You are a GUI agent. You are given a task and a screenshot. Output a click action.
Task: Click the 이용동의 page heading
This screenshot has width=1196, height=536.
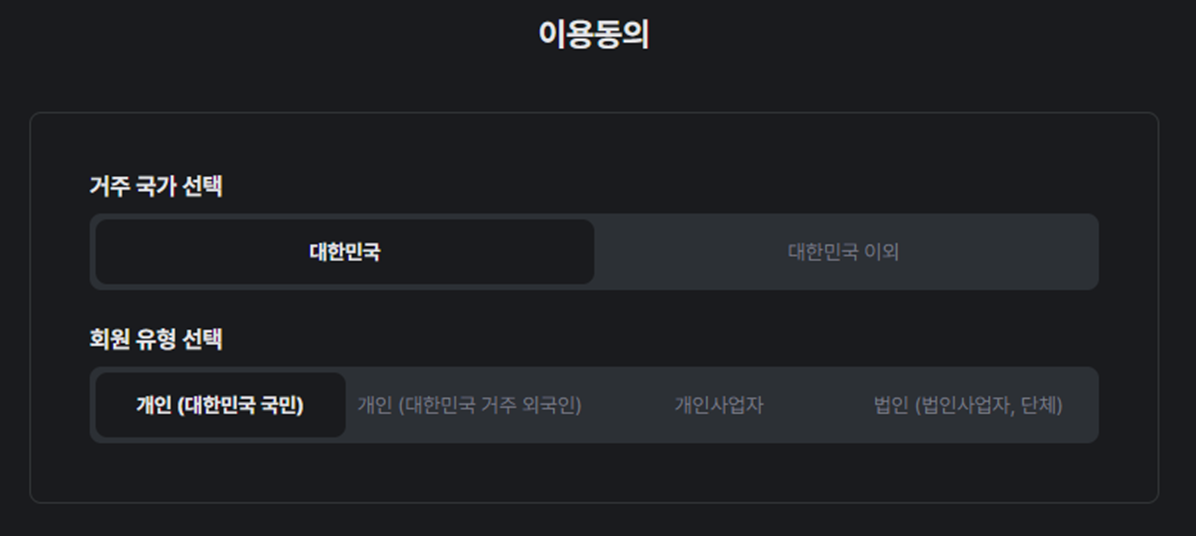[594, 35]
